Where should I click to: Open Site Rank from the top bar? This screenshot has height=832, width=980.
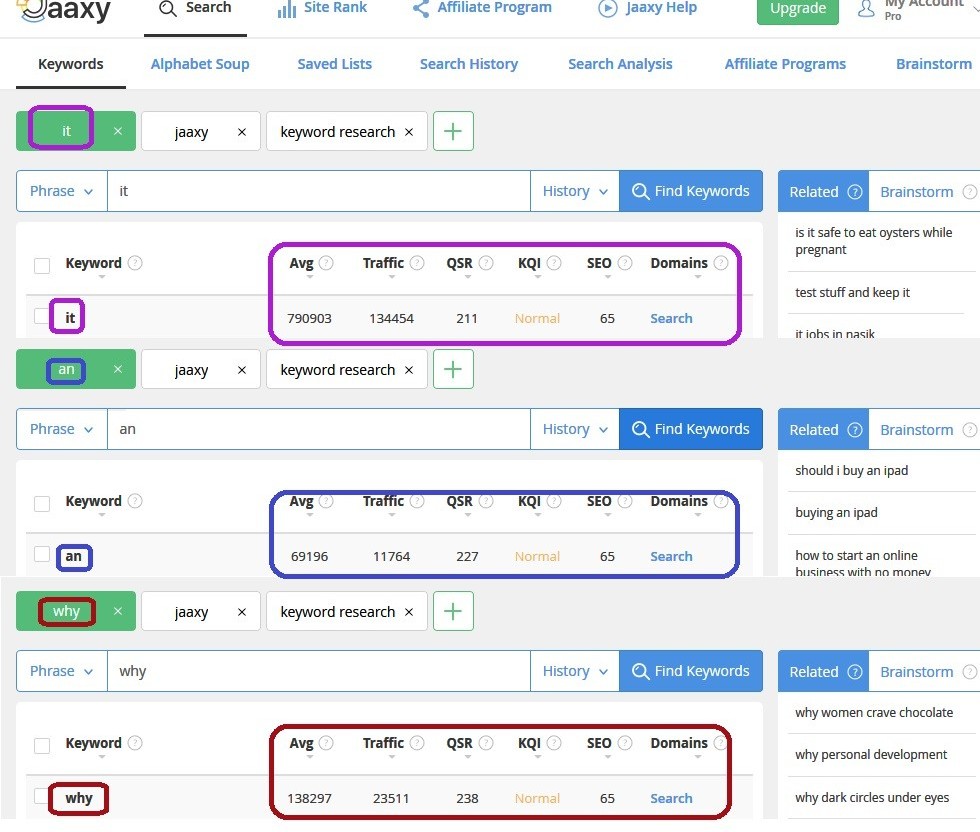(x=322, y=9)
